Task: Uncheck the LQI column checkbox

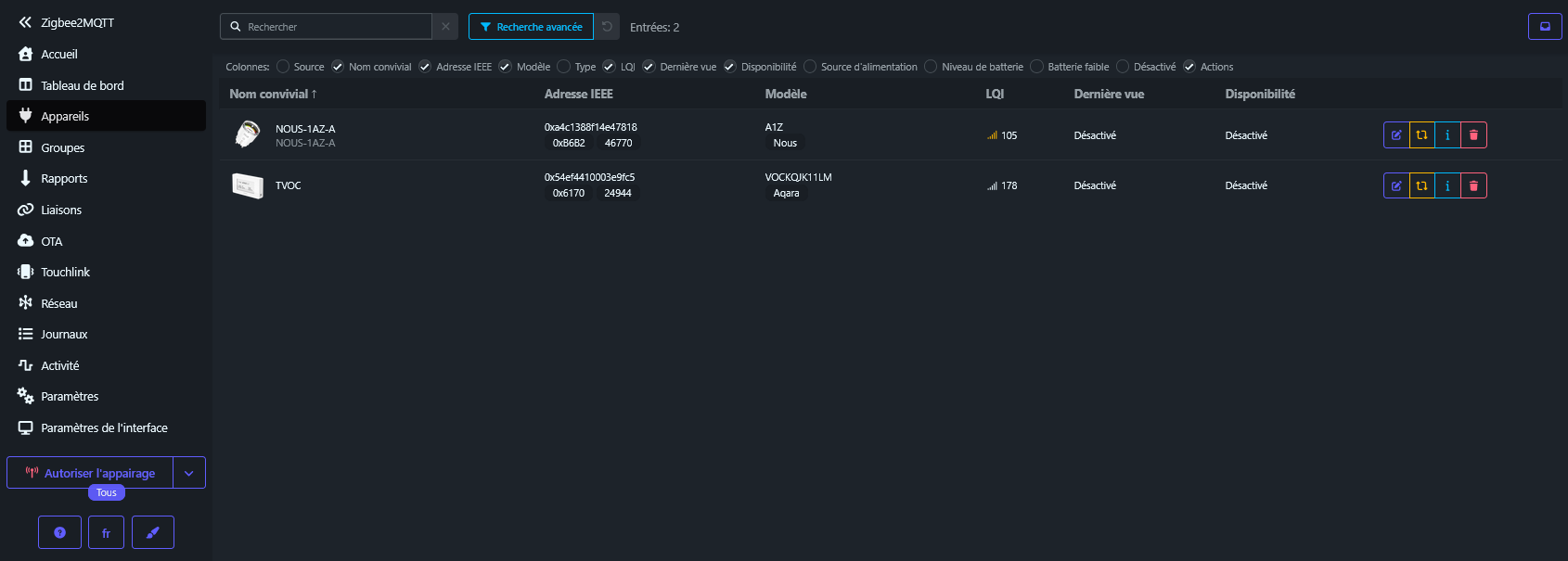Action: point(610,67)
